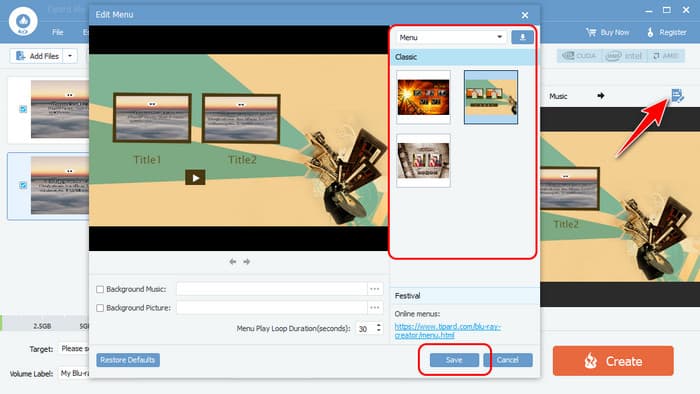Screen dimensions: 700x394
Task: Select the Classic category header
Action: [463, 57]
